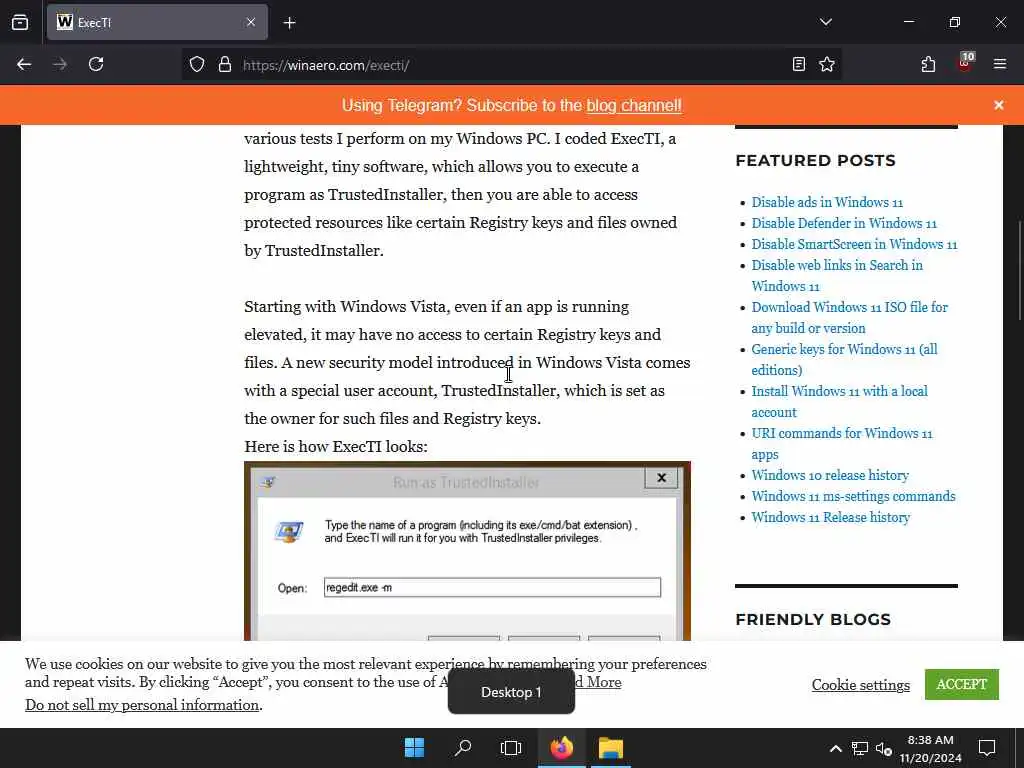Click the address bar URL field
The image size is (1024, 768).
(513, 65)
